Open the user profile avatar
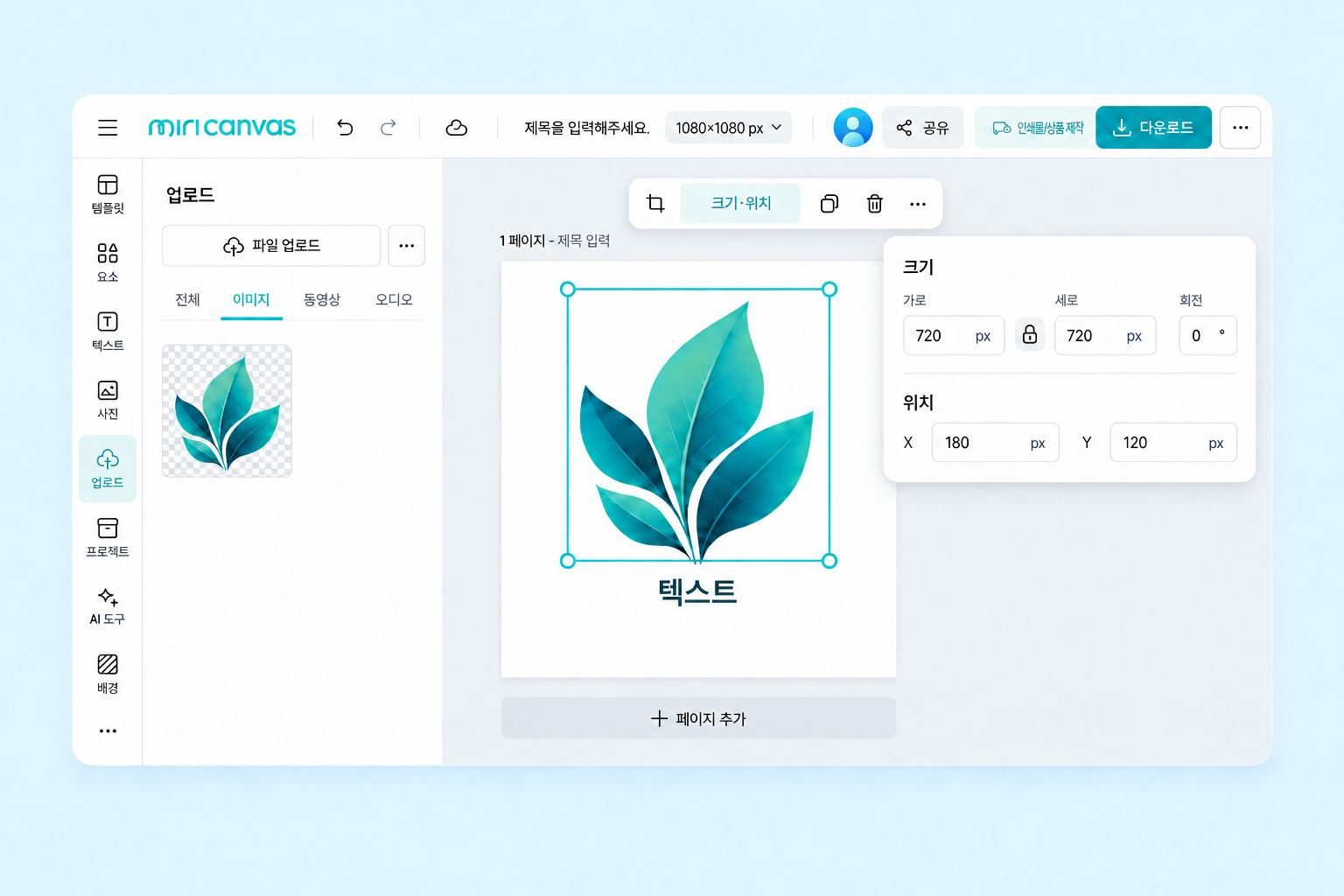1344x896 pixels. coord(853,128)
